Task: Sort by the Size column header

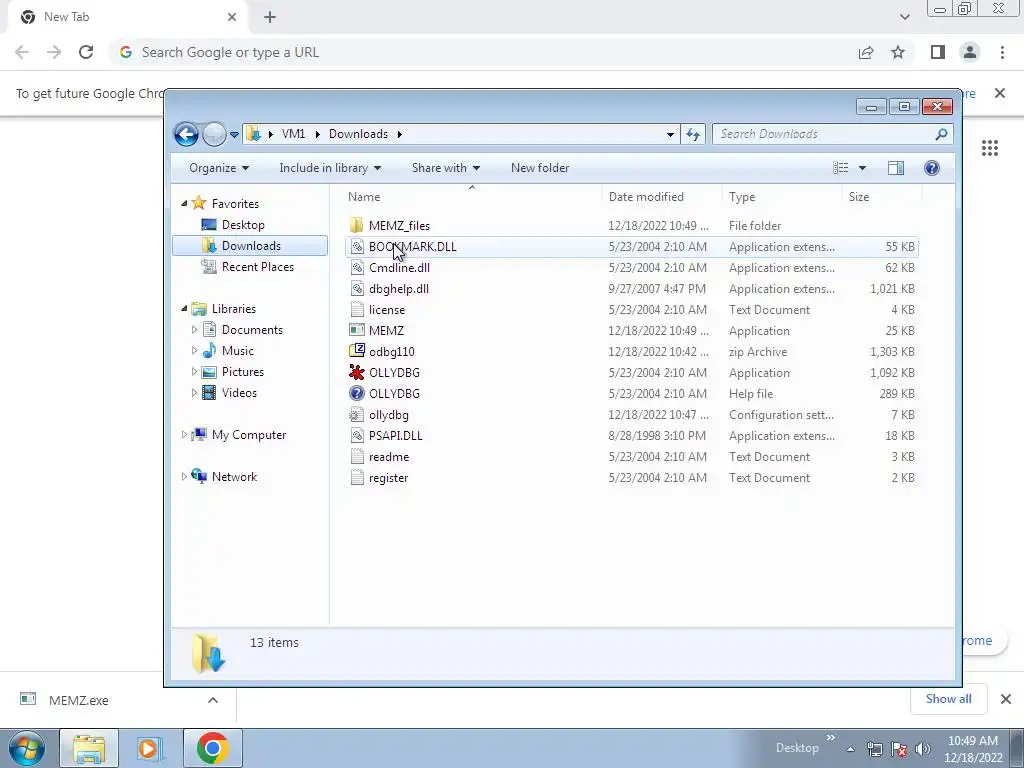Action: pos(859,197)
